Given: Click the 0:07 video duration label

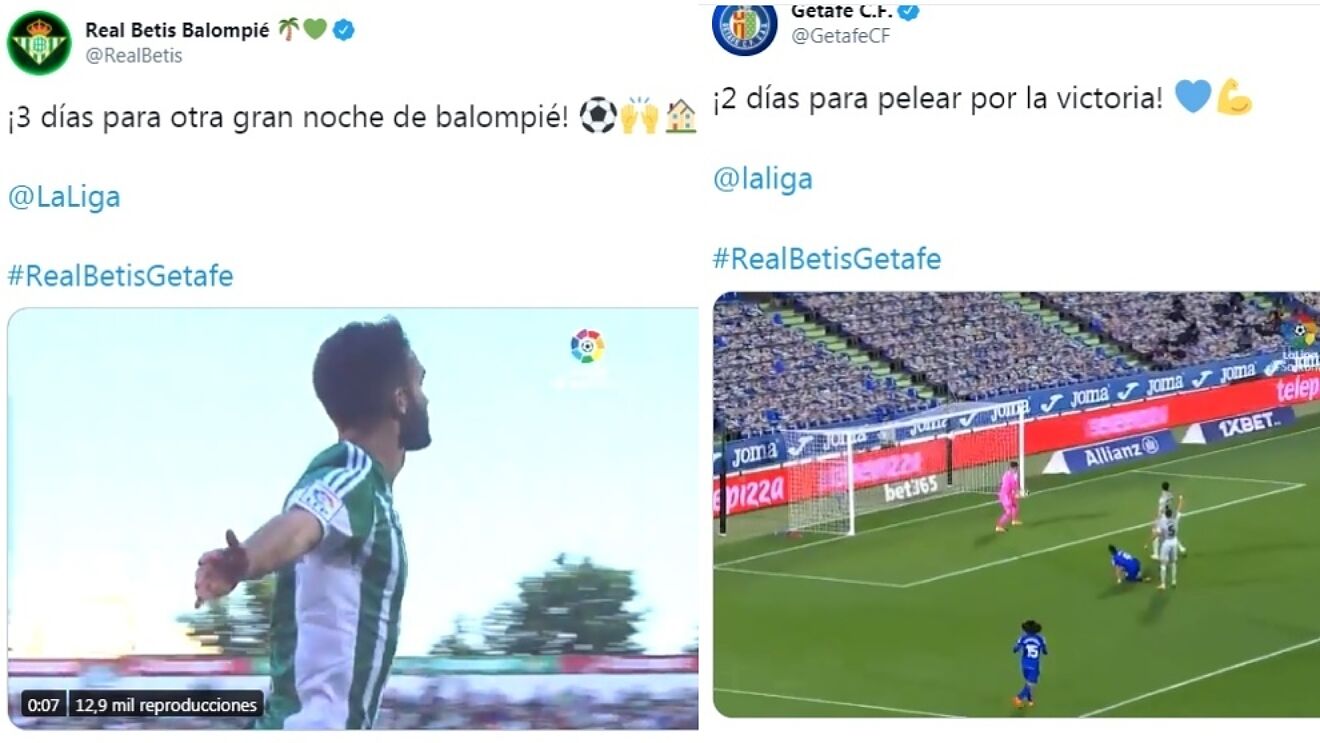Looking at the screenshot, I should (x=43, y=705).
